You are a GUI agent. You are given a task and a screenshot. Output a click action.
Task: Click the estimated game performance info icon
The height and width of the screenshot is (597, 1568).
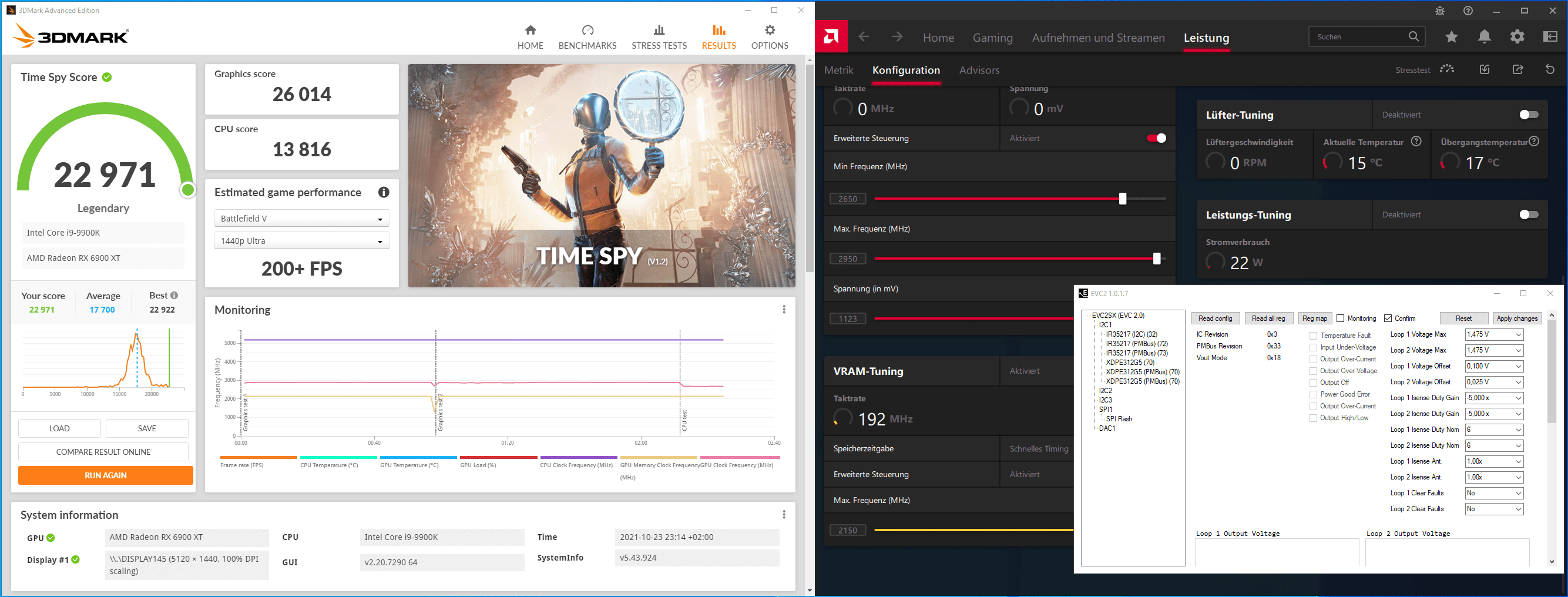click(x=384, y=192)
